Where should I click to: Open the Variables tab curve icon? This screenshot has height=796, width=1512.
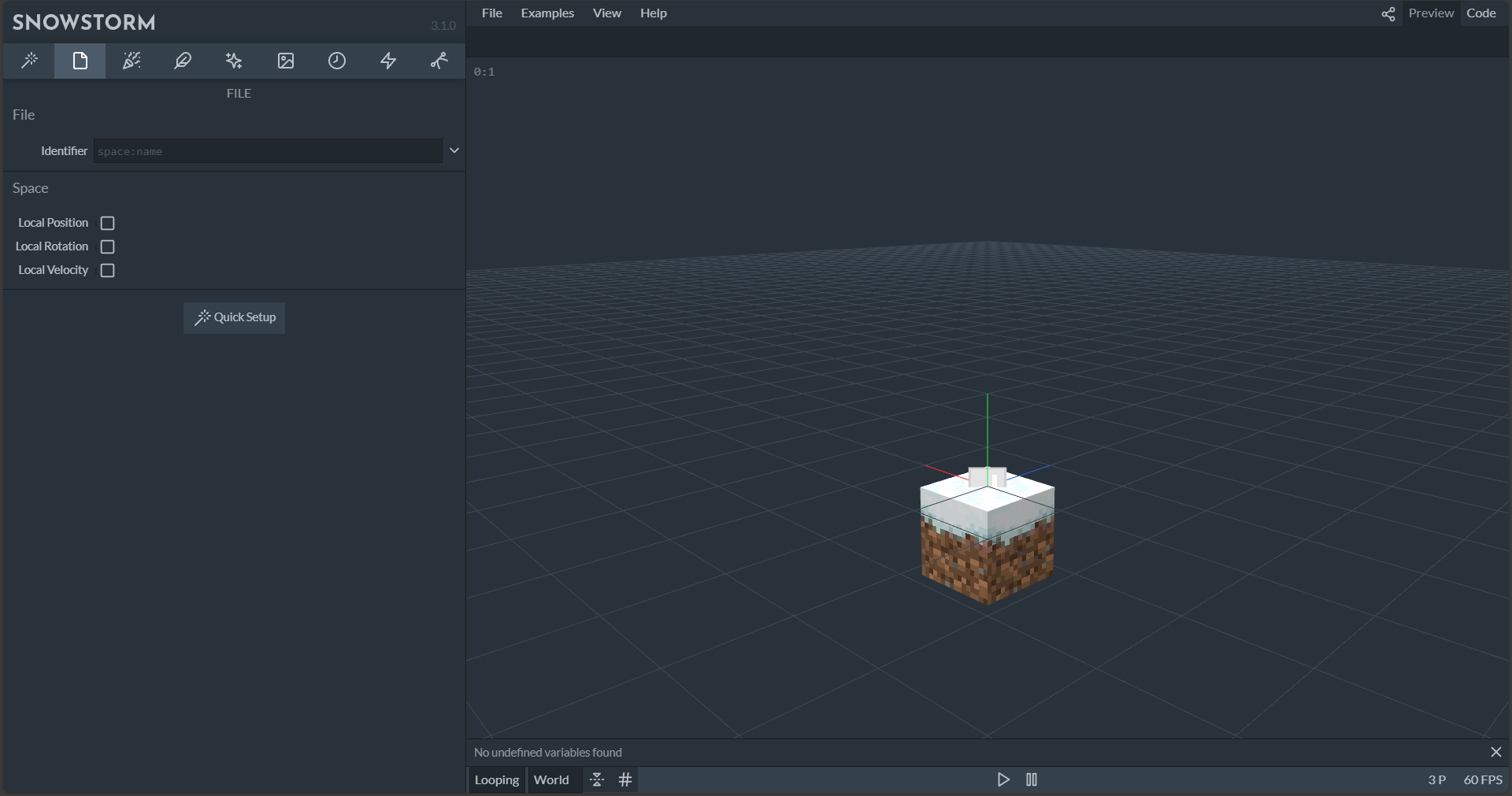439,61
